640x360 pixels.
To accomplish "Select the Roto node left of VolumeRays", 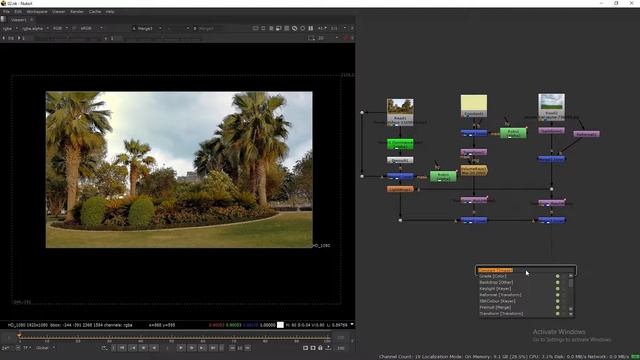I will [443, 176].
